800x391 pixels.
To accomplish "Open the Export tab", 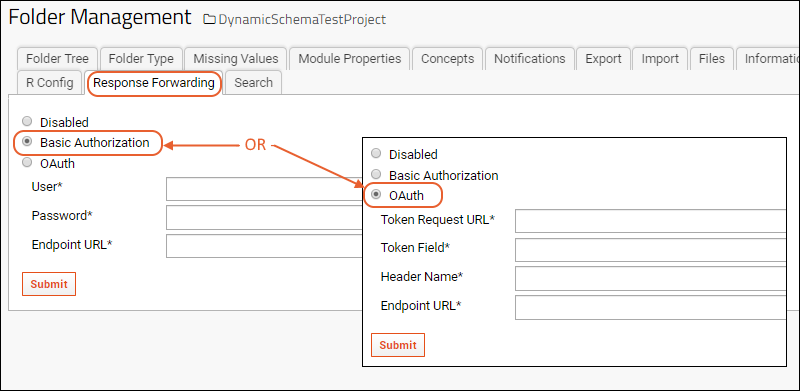I will click(604, 59).
